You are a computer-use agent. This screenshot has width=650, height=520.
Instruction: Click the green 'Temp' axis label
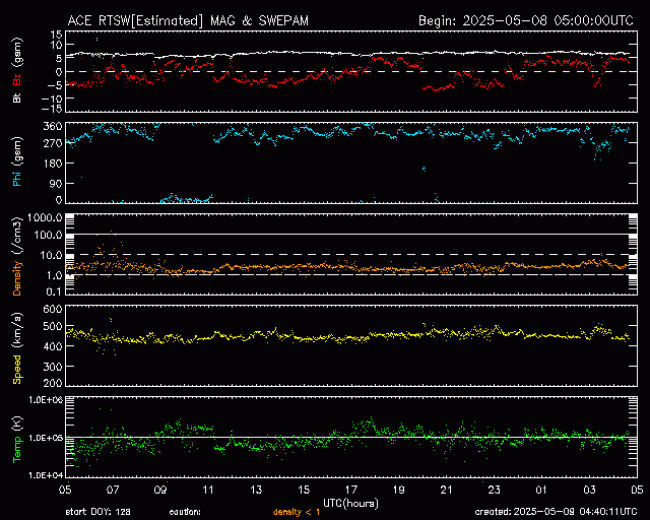tap(17, 451)
